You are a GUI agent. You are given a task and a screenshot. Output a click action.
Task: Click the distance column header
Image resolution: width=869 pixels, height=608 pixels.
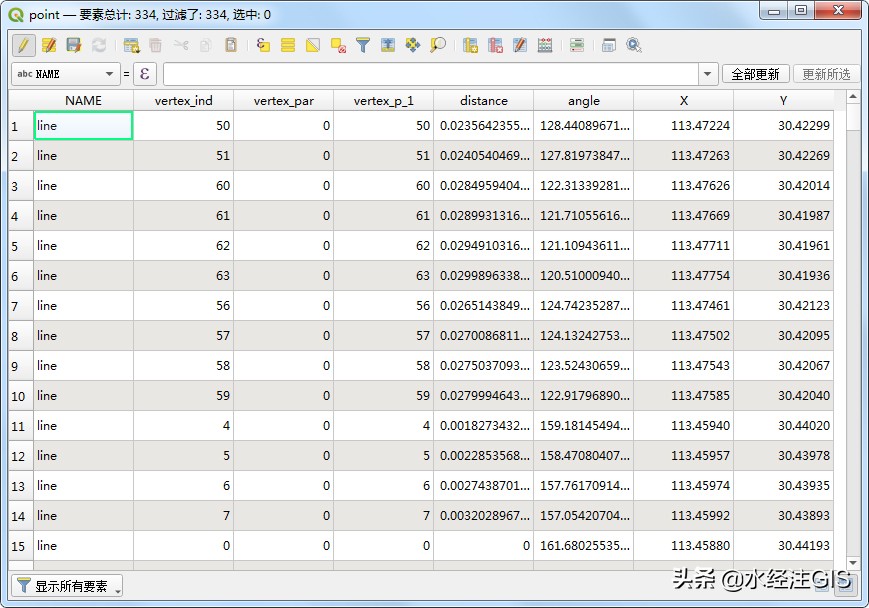click(x=483, y=100)
